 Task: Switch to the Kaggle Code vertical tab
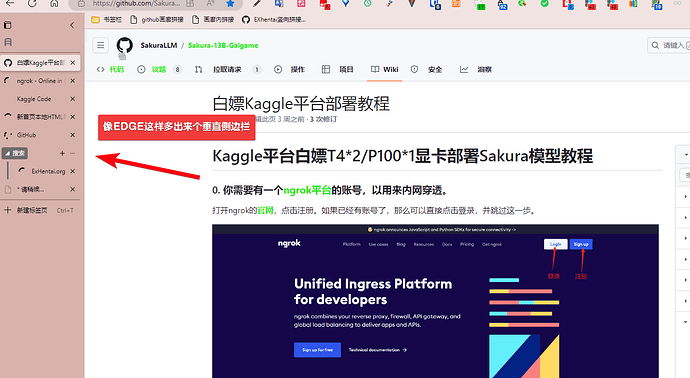click(x=40, y=99)
